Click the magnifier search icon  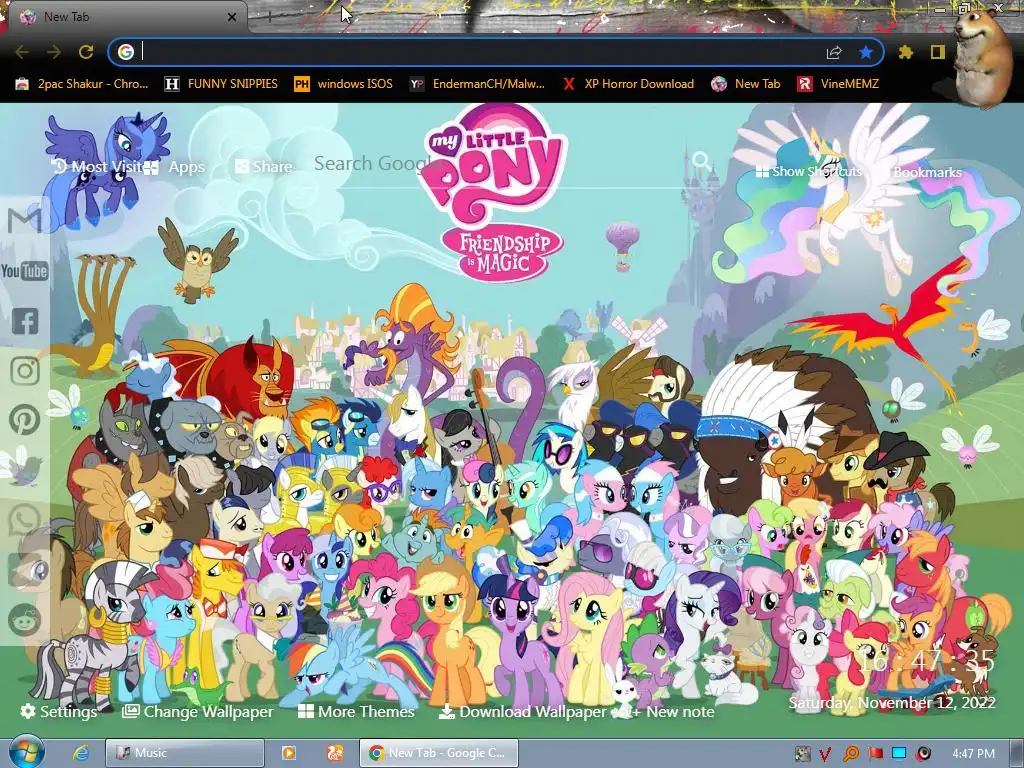[701, 160]
